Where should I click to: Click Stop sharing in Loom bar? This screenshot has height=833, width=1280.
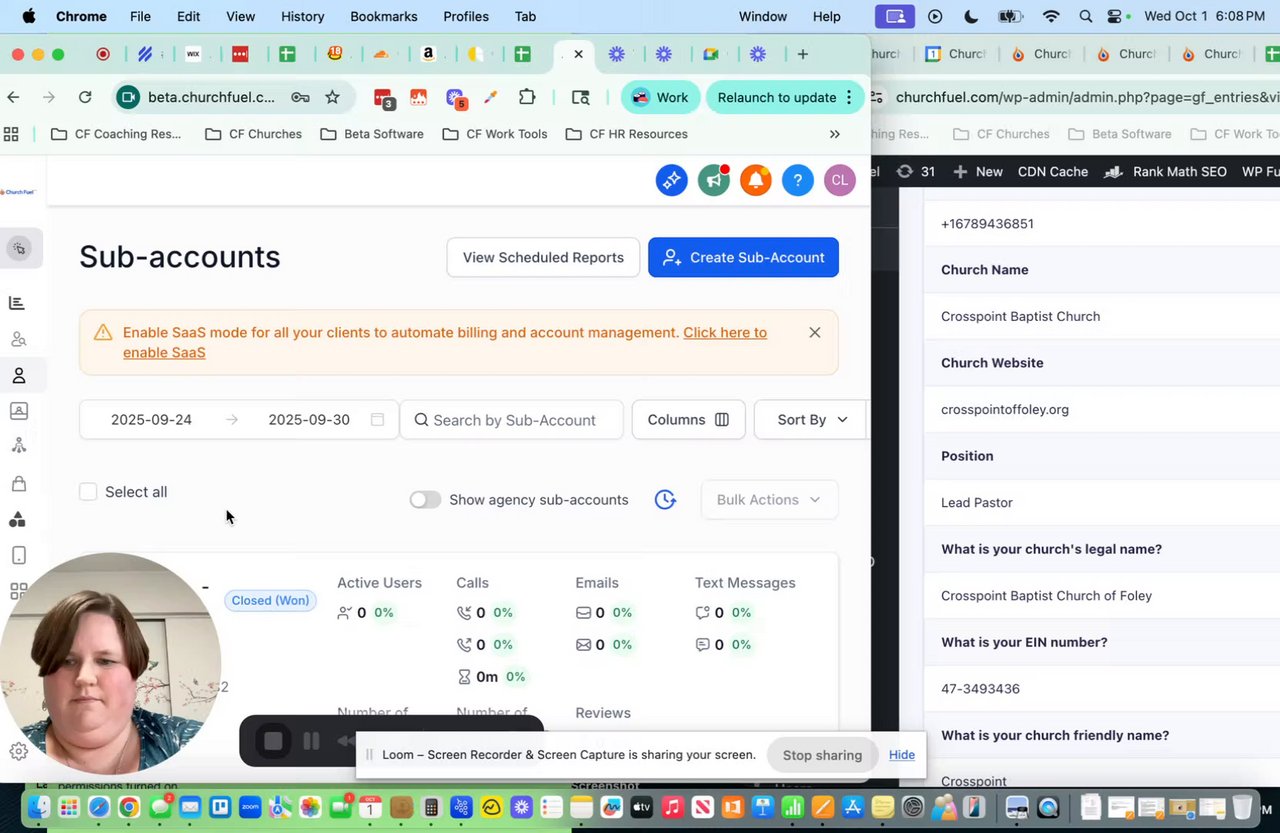[822, 755]
